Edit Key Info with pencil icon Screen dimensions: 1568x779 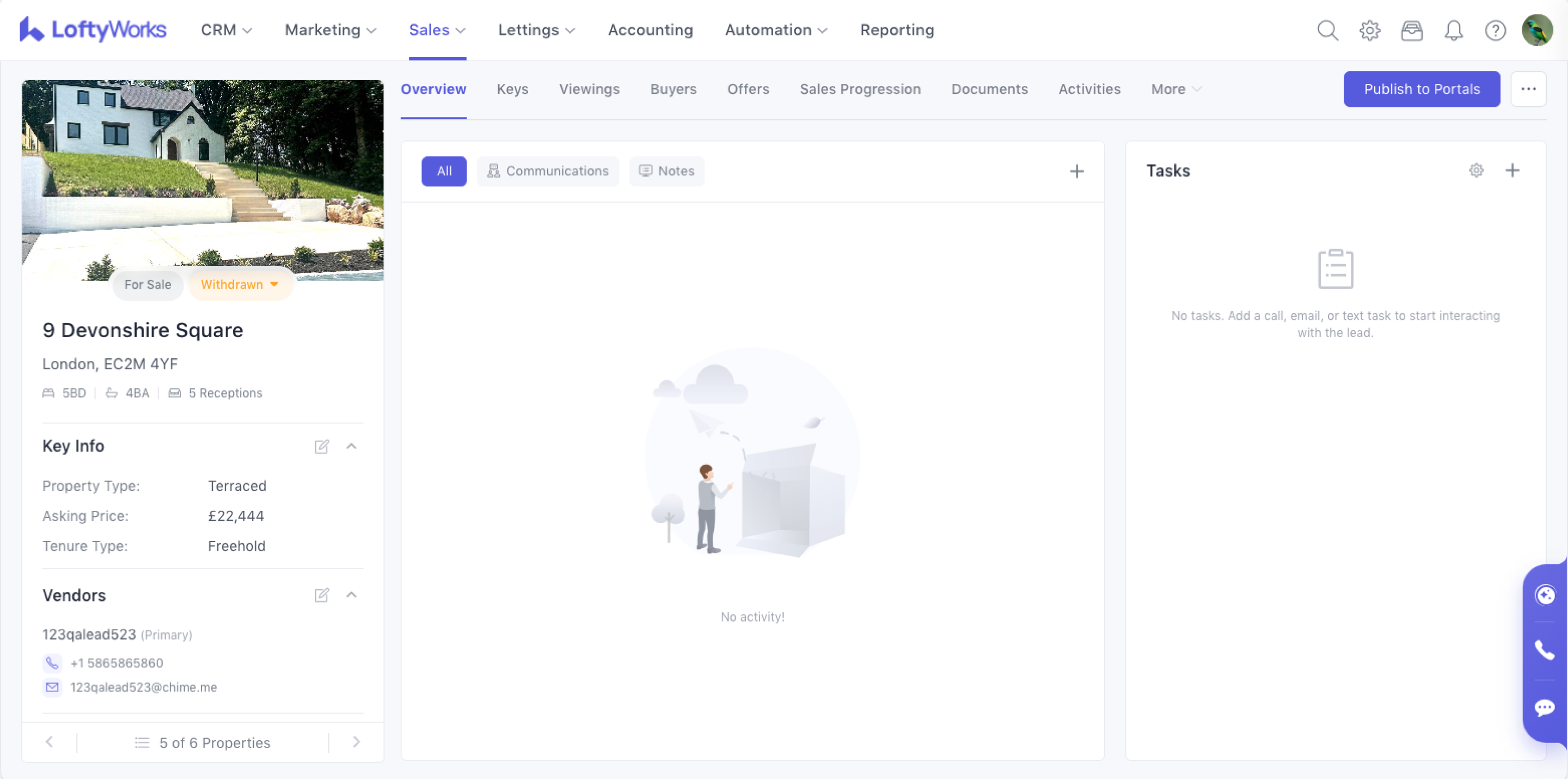point(322,447)
